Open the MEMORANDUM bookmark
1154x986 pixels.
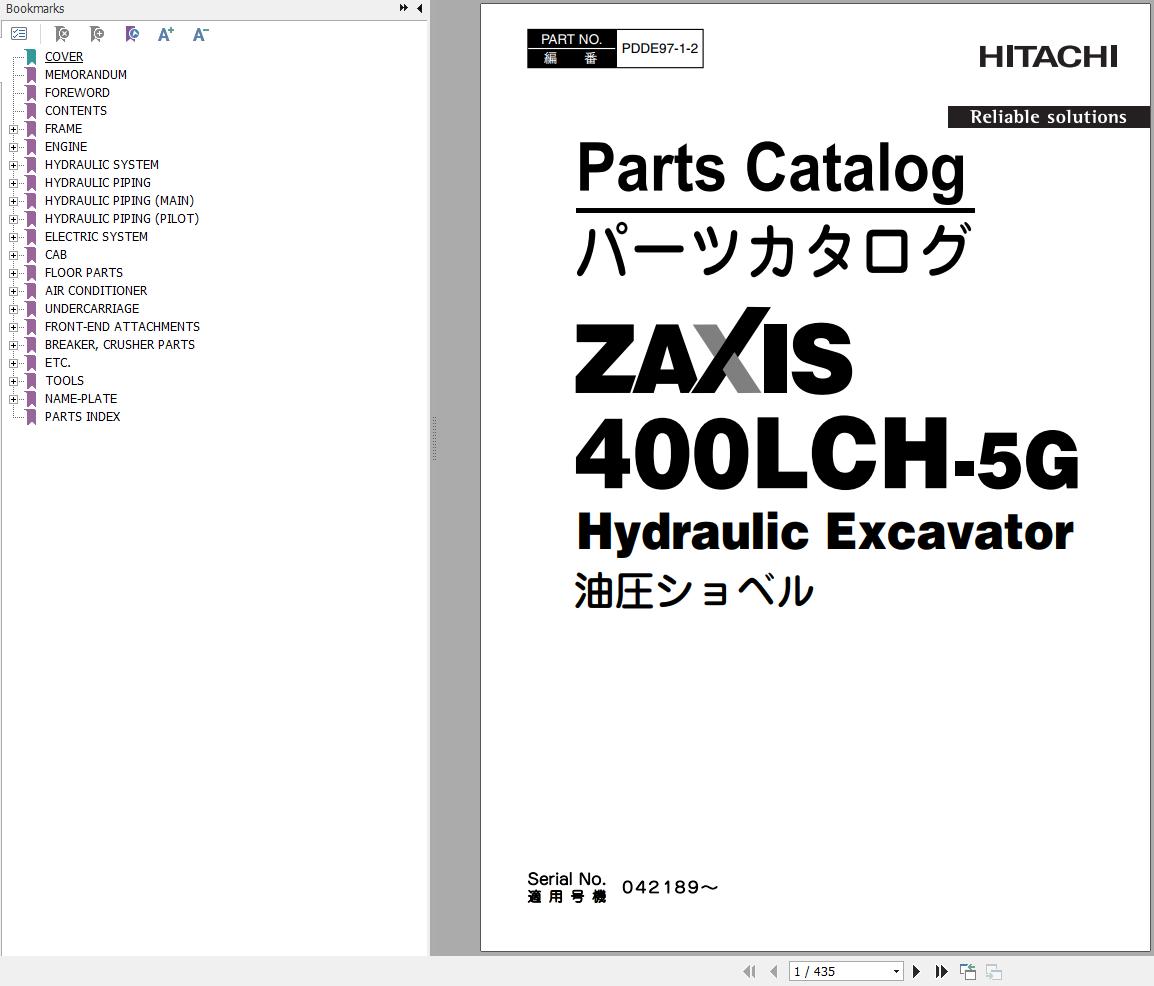pyautogui.click(x=85, y=74)
